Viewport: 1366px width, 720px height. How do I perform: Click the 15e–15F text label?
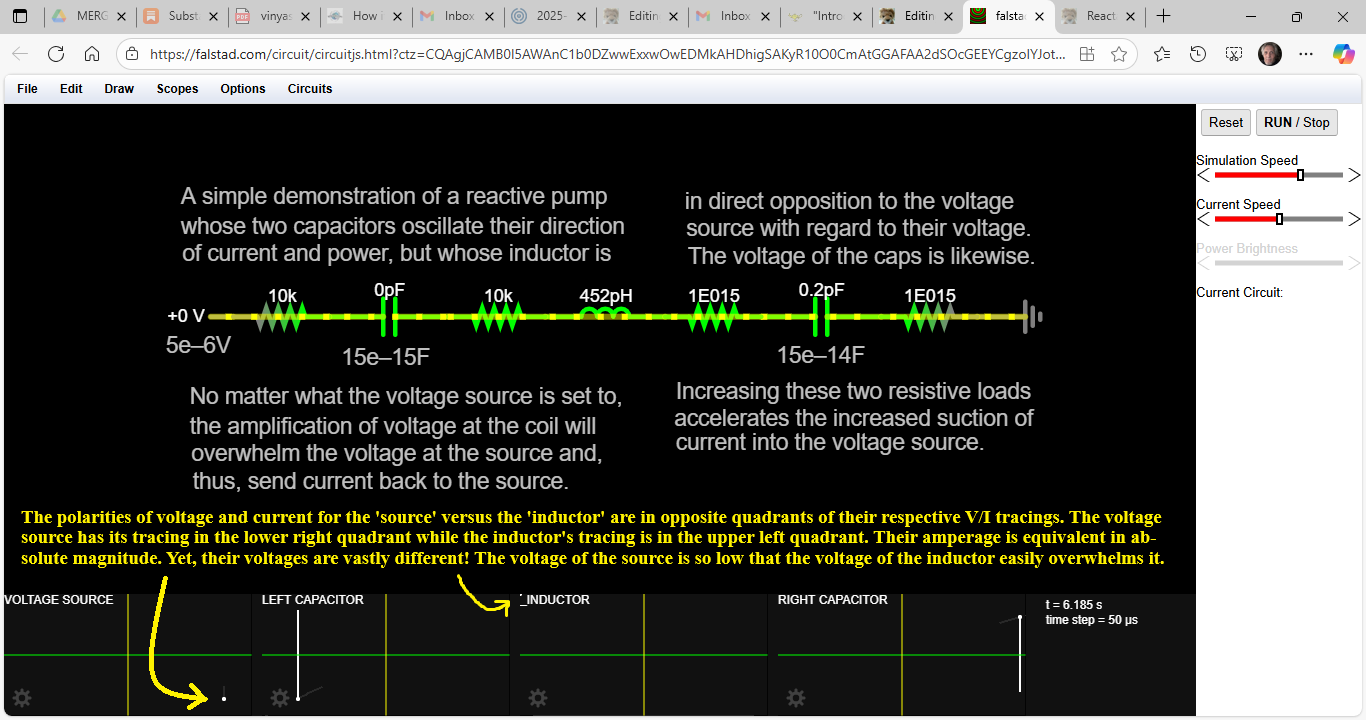[x=386, y=357]
